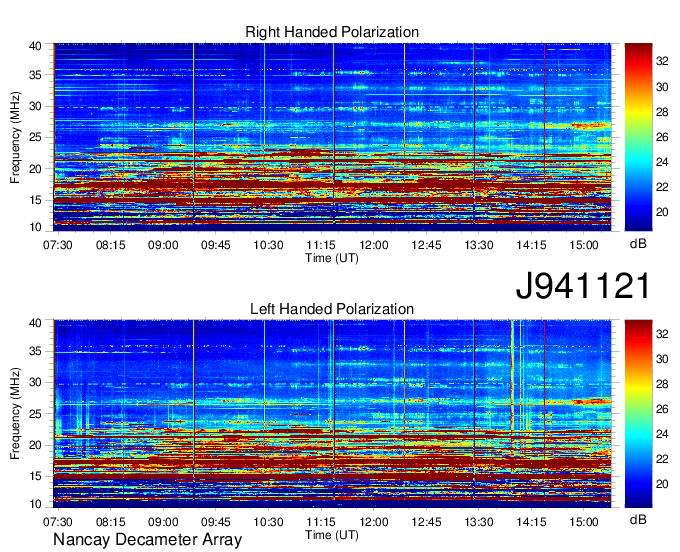The height and width of the screenshot is (552, 680).
Task: Click 20 value on Right Handed colorbar scale
Action: click(662, 212)
